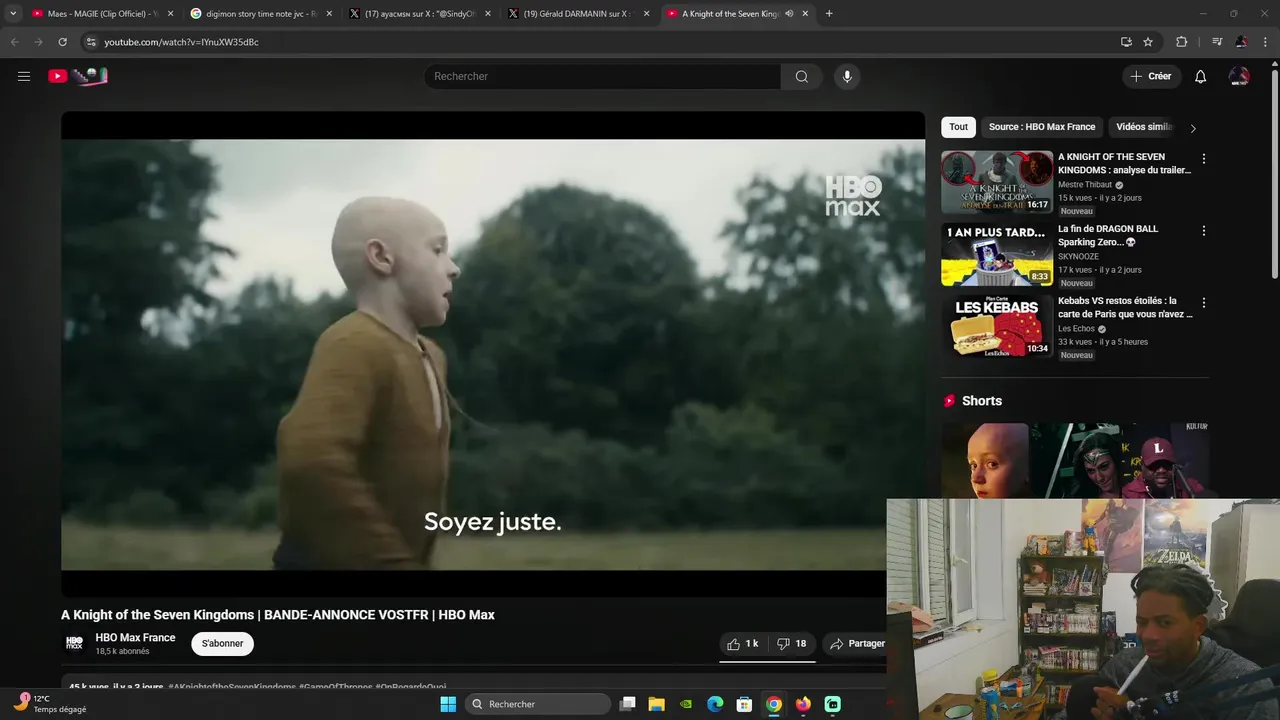Open Windows Start menu
The width and height of the screenshot is (1280, 720).
pyautogui.click(x=448, y=704)
